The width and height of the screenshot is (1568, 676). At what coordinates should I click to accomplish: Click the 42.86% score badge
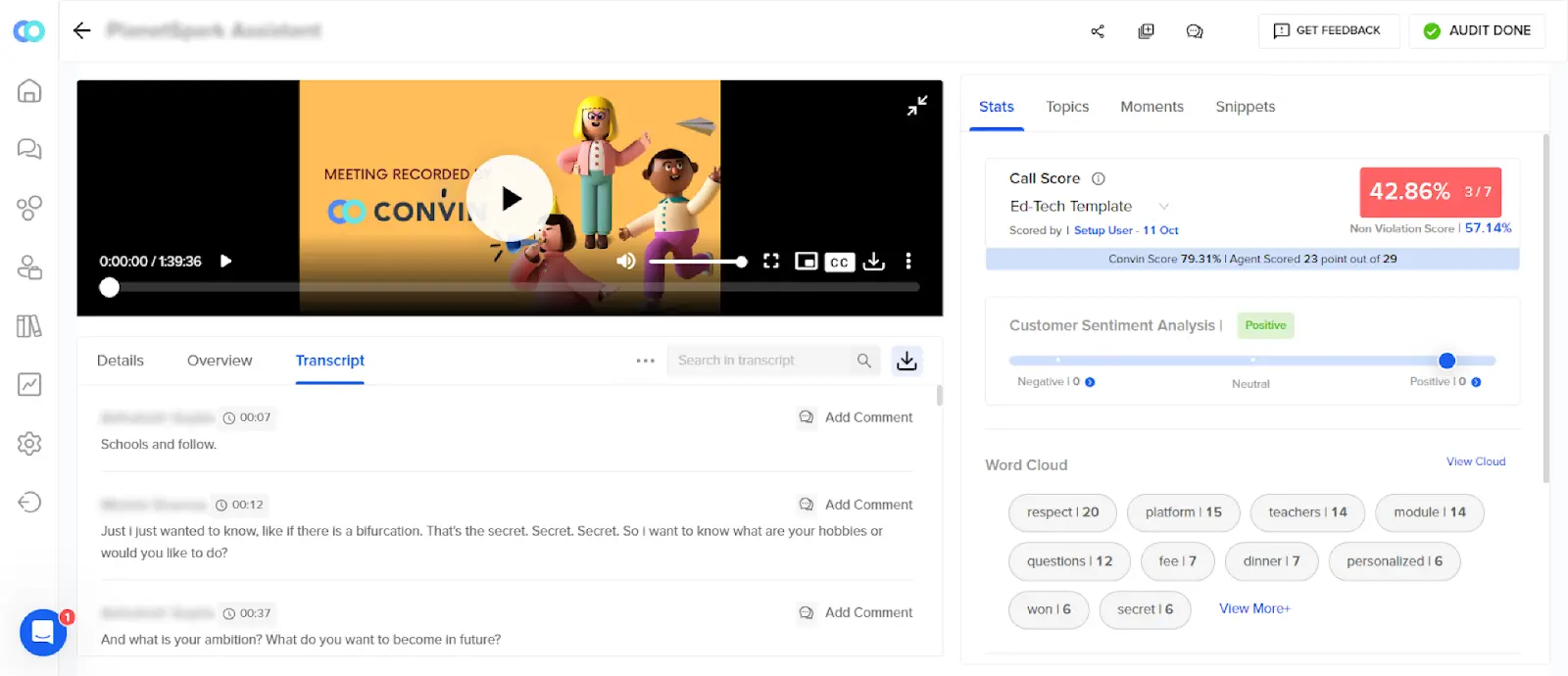(1431, 191)
